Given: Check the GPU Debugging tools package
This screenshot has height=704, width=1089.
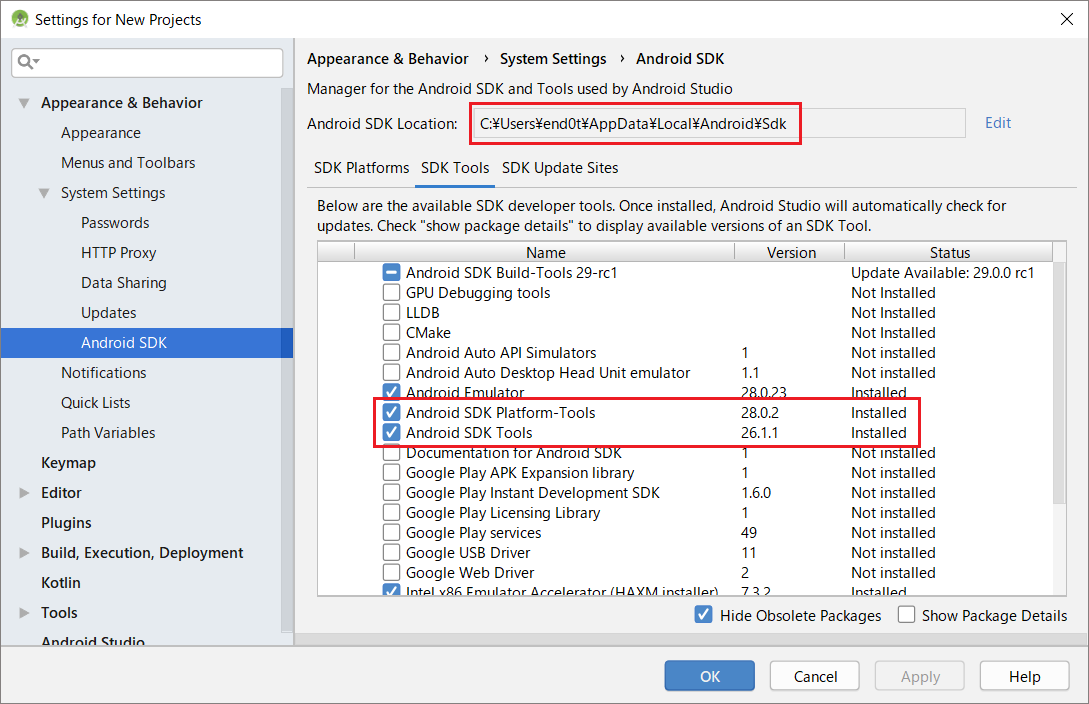Looking at the screenshot, I should [x=391, y=292].
